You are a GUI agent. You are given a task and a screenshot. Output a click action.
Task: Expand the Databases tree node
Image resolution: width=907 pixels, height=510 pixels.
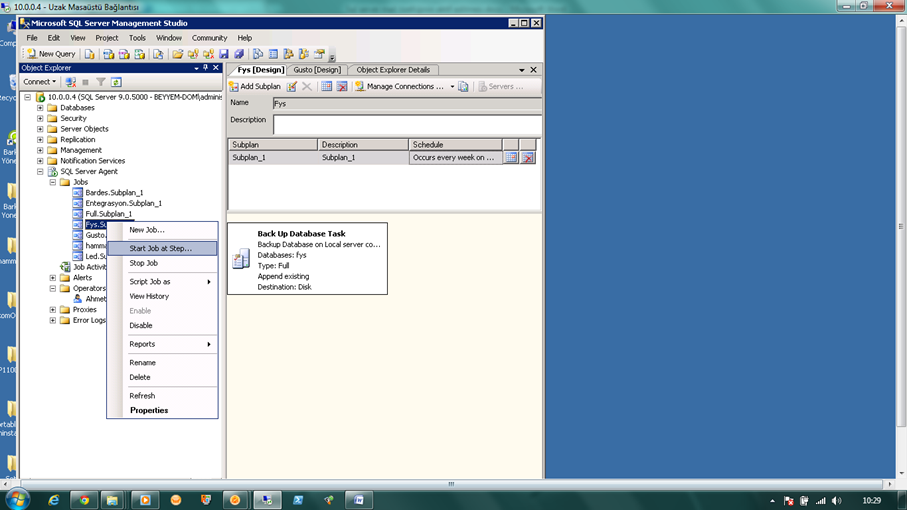point(41,108)
